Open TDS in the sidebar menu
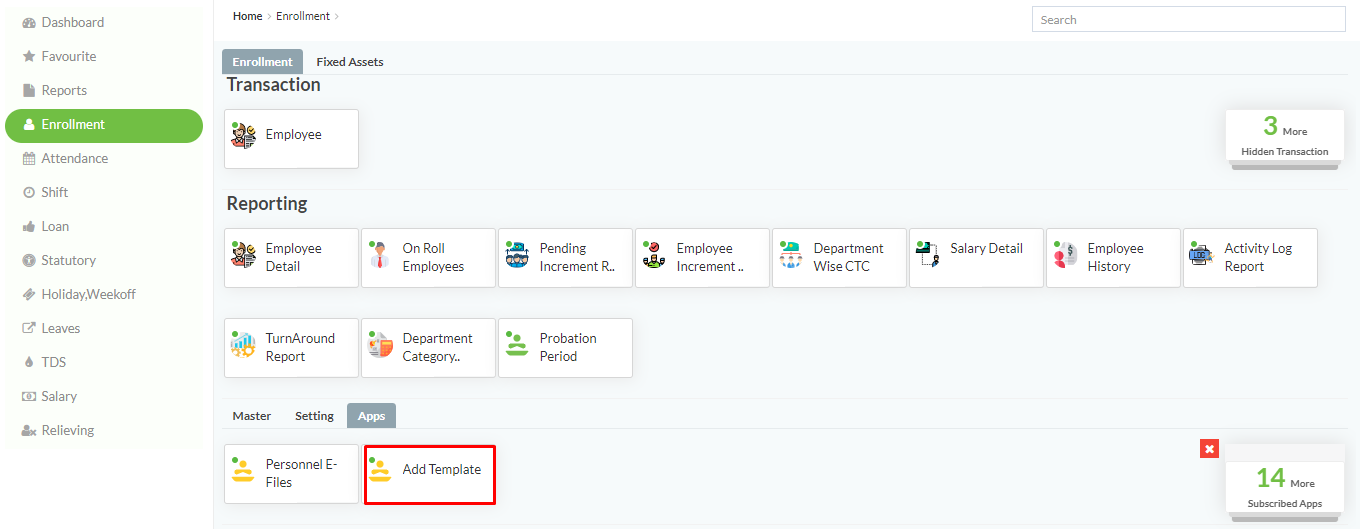The image size is (1360, 529). click(x=104, y=362)
